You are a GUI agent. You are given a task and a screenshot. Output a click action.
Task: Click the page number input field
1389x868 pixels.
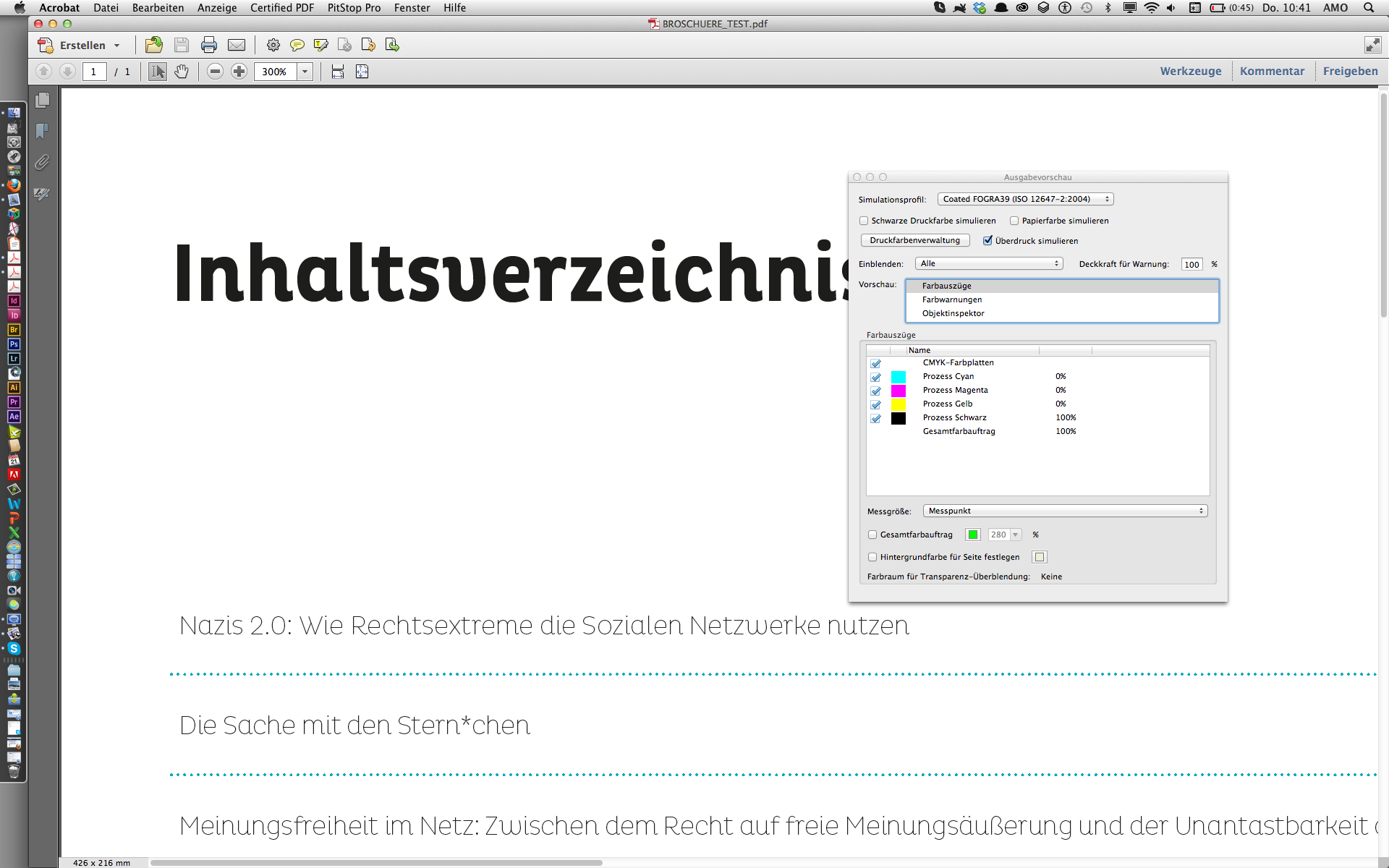click(x=94, y=71)
